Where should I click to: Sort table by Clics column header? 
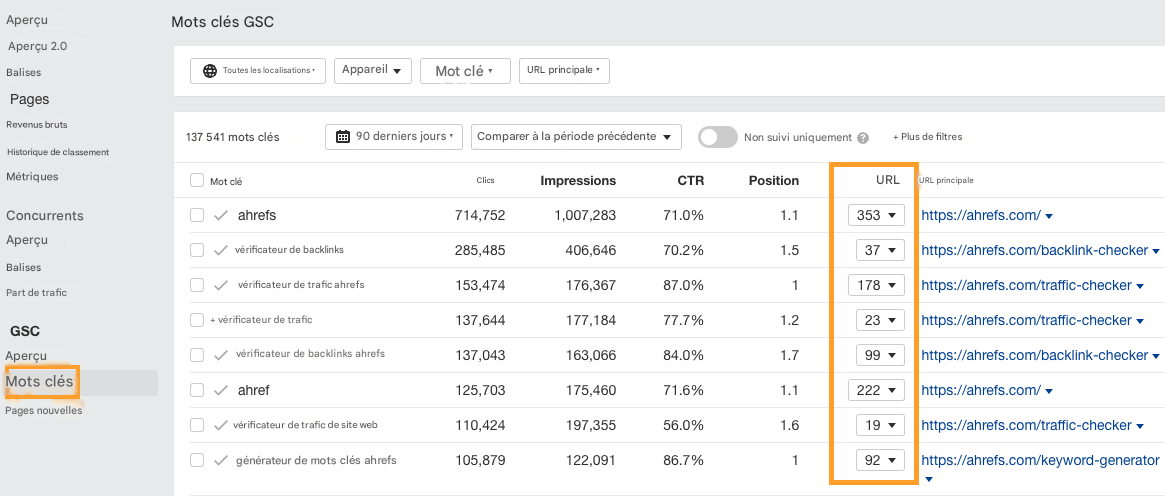coord(485,180)
